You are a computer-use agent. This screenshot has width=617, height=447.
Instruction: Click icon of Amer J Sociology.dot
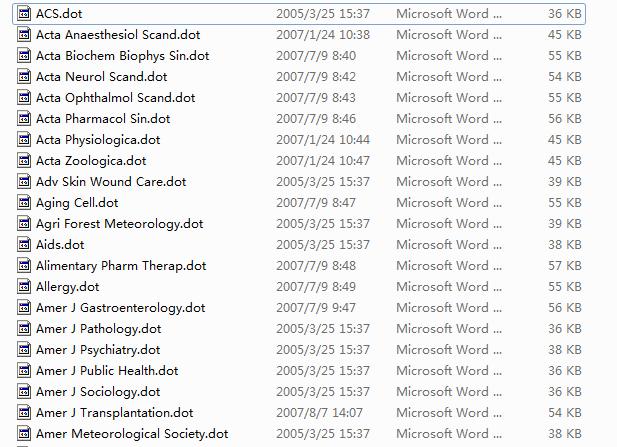(24, 392)
